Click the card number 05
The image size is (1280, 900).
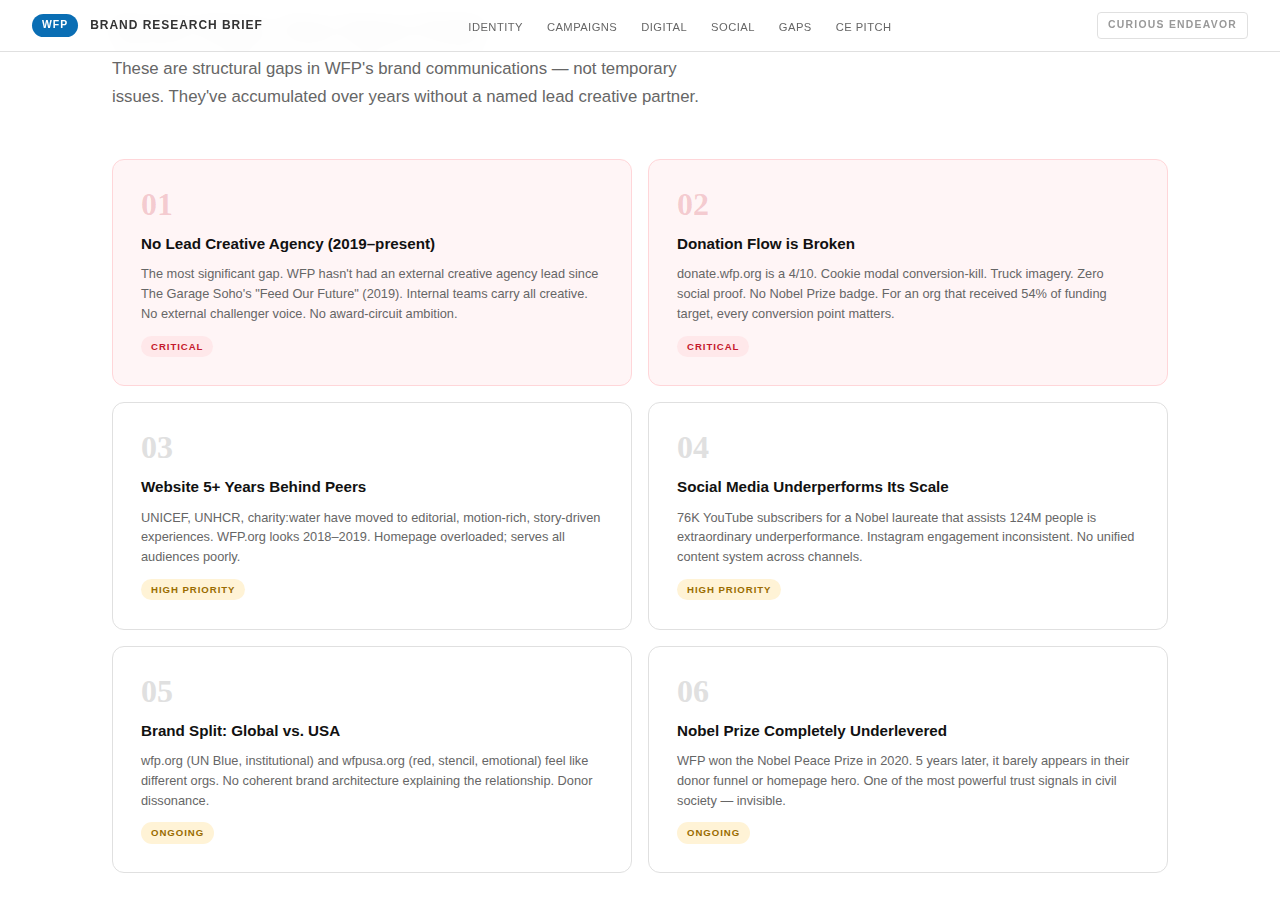pyautogui.click(x=157, y=692)
